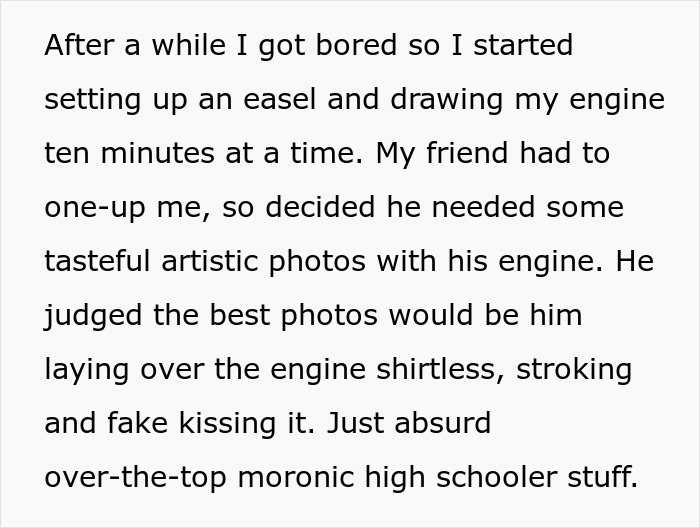Click the word 'stuff.' ending the paragraph
The image size is (700, 528).
pos(605,477)
